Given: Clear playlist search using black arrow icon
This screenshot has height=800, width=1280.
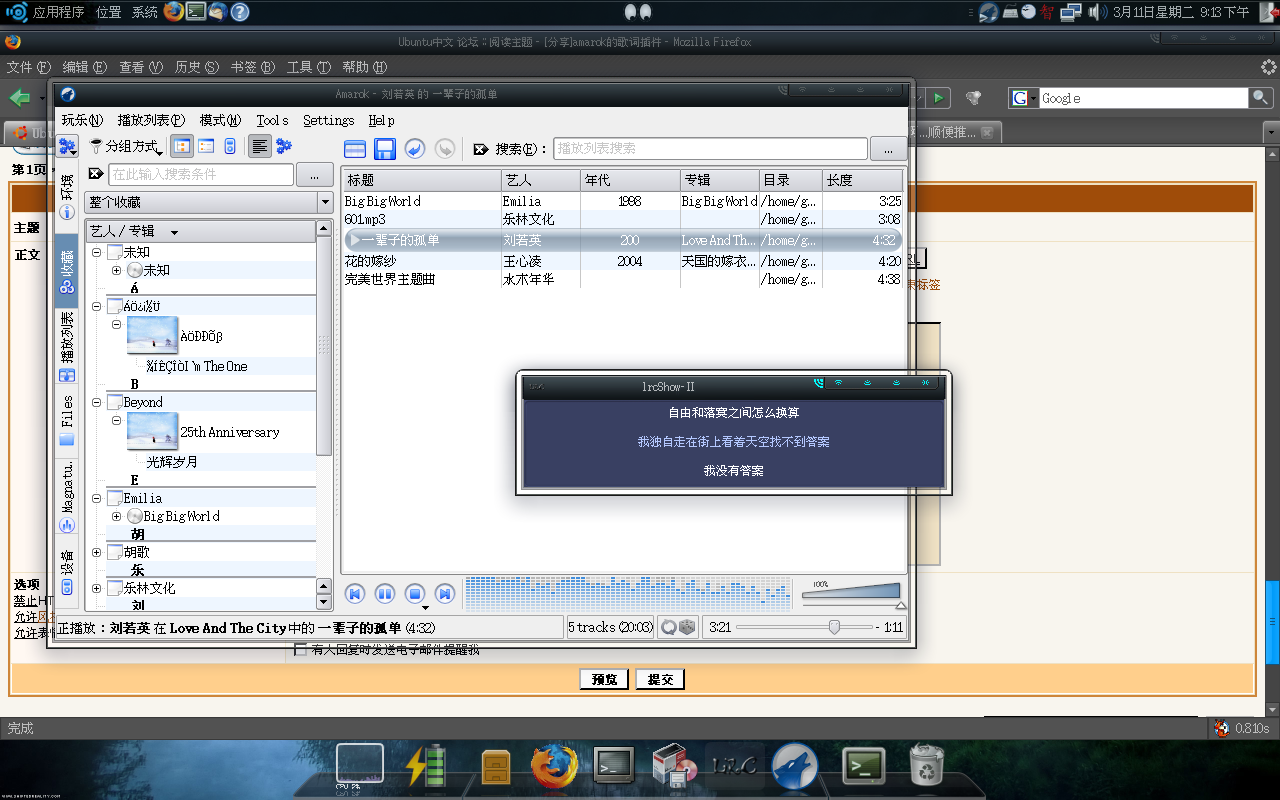Looking at the screenshot, I should [x=481, y=149].
